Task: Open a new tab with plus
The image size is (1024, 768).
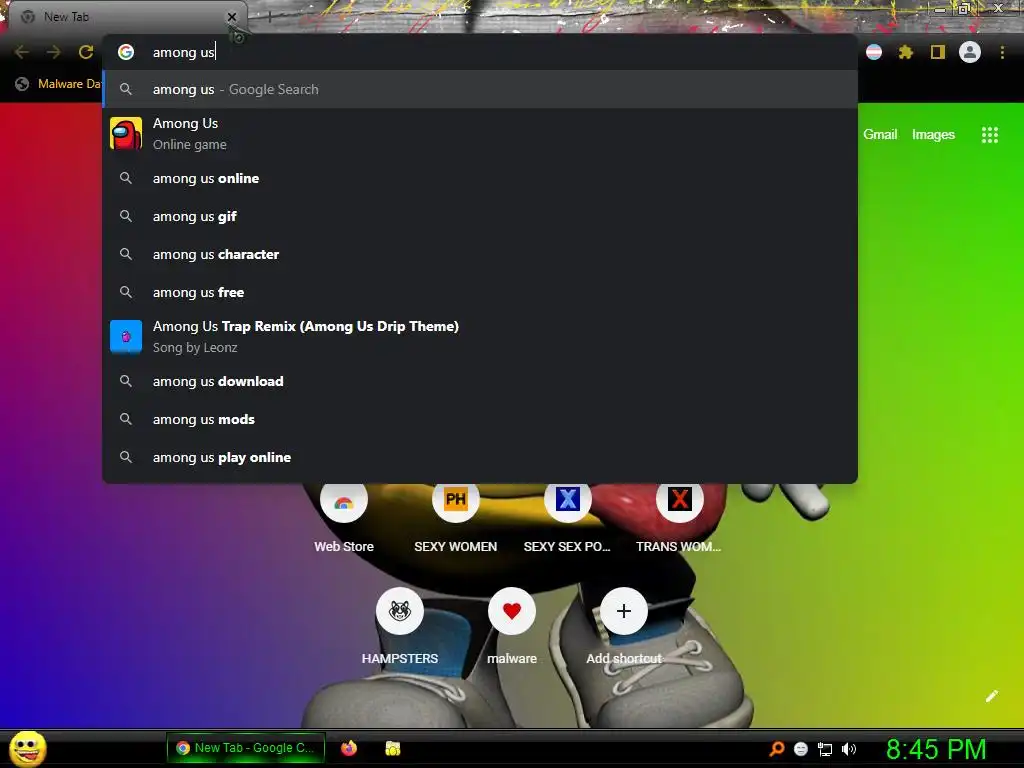Action: pos(269,17)
